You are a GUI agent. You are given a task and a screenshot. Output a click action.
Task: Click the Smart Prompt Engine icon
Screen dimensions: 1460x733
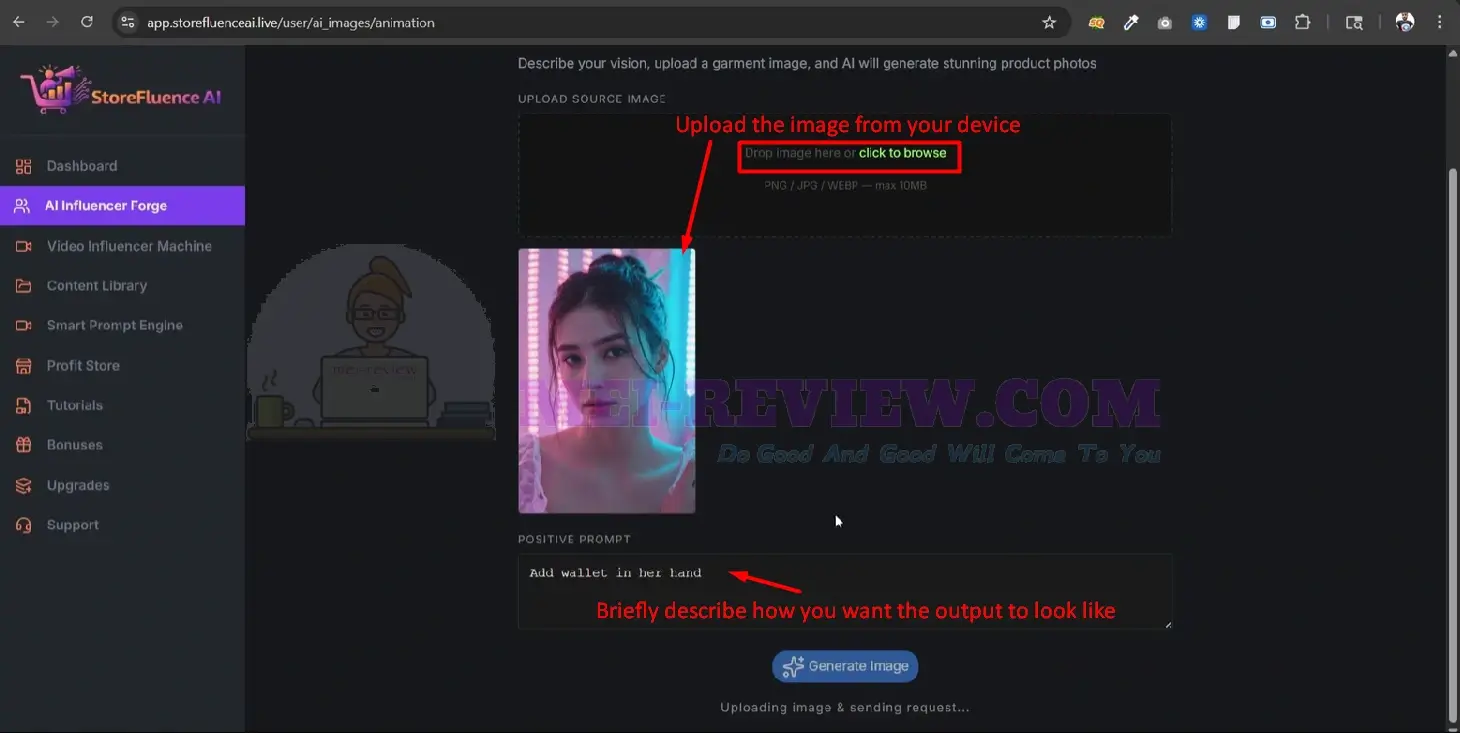(23, 326)
